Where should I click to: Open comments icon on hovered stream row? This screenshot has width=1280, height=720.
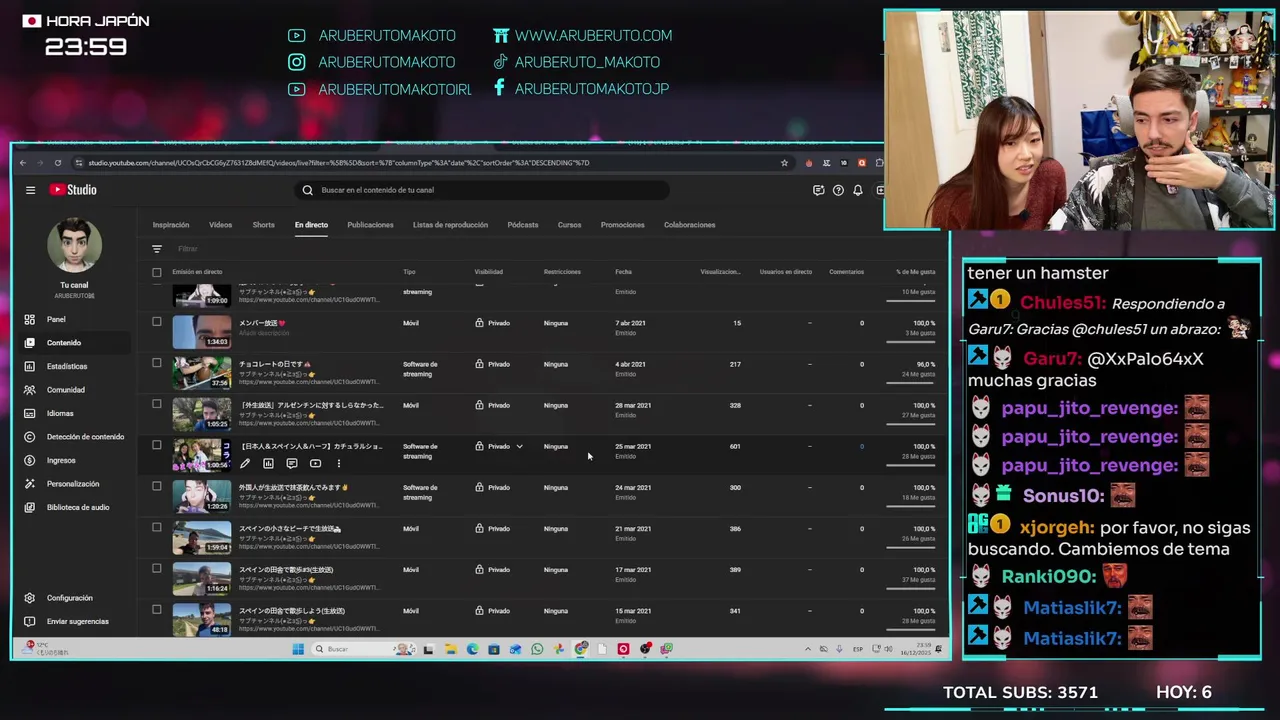[291, 464]
